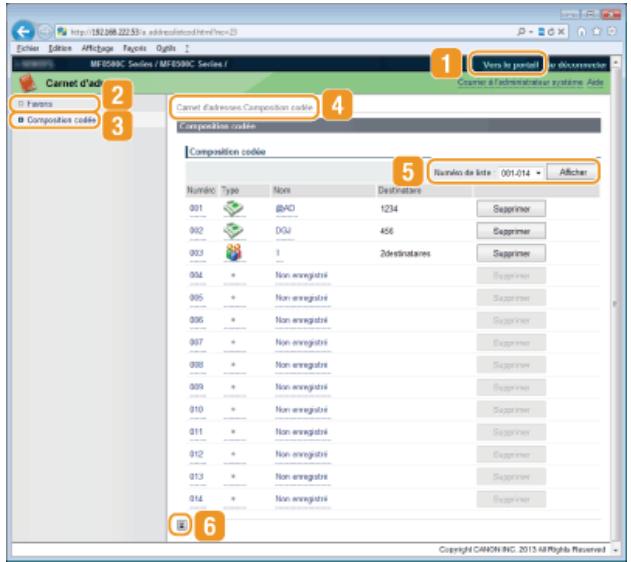Image resolution: width=631 pixels, height=562 pixels.
Task: Open entry number 007 link
Action: [196, 342]
